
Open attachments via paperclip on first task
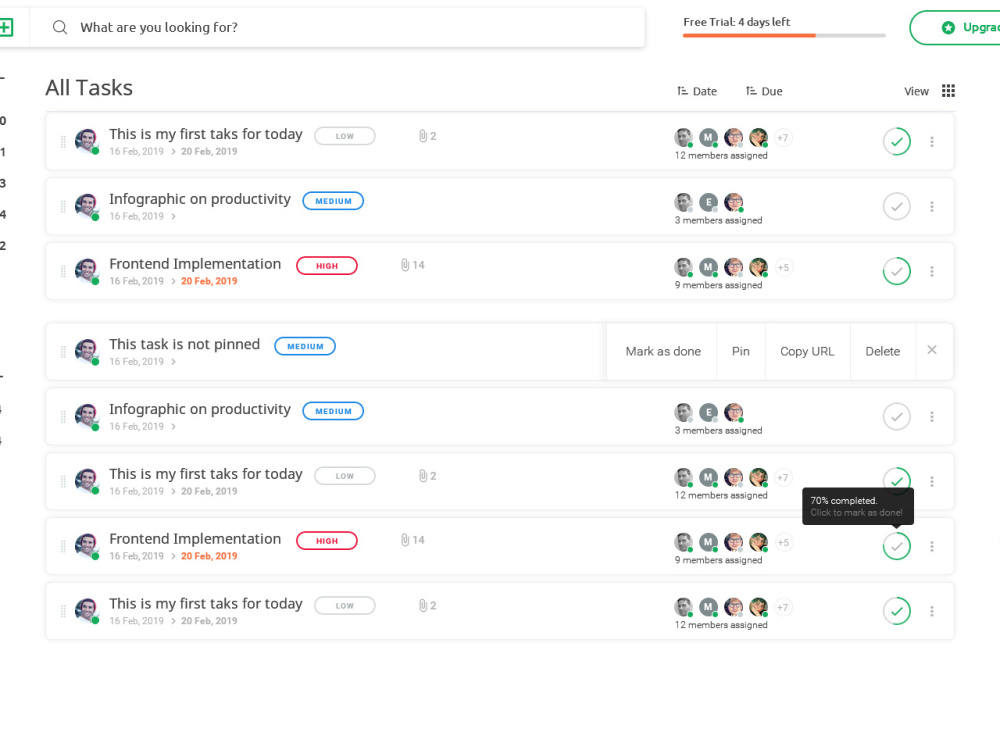[421, 135]
